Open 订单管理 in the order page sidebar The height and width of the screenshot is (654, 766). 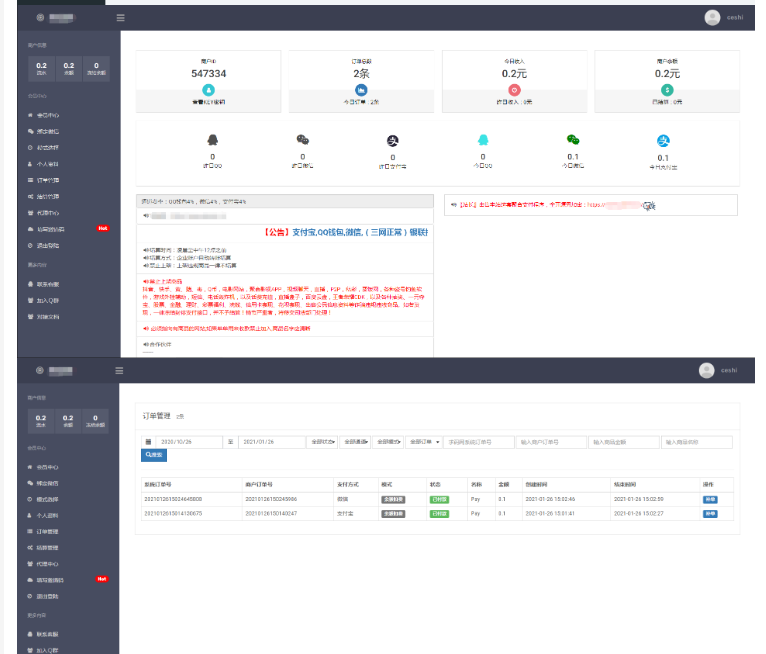48,531
